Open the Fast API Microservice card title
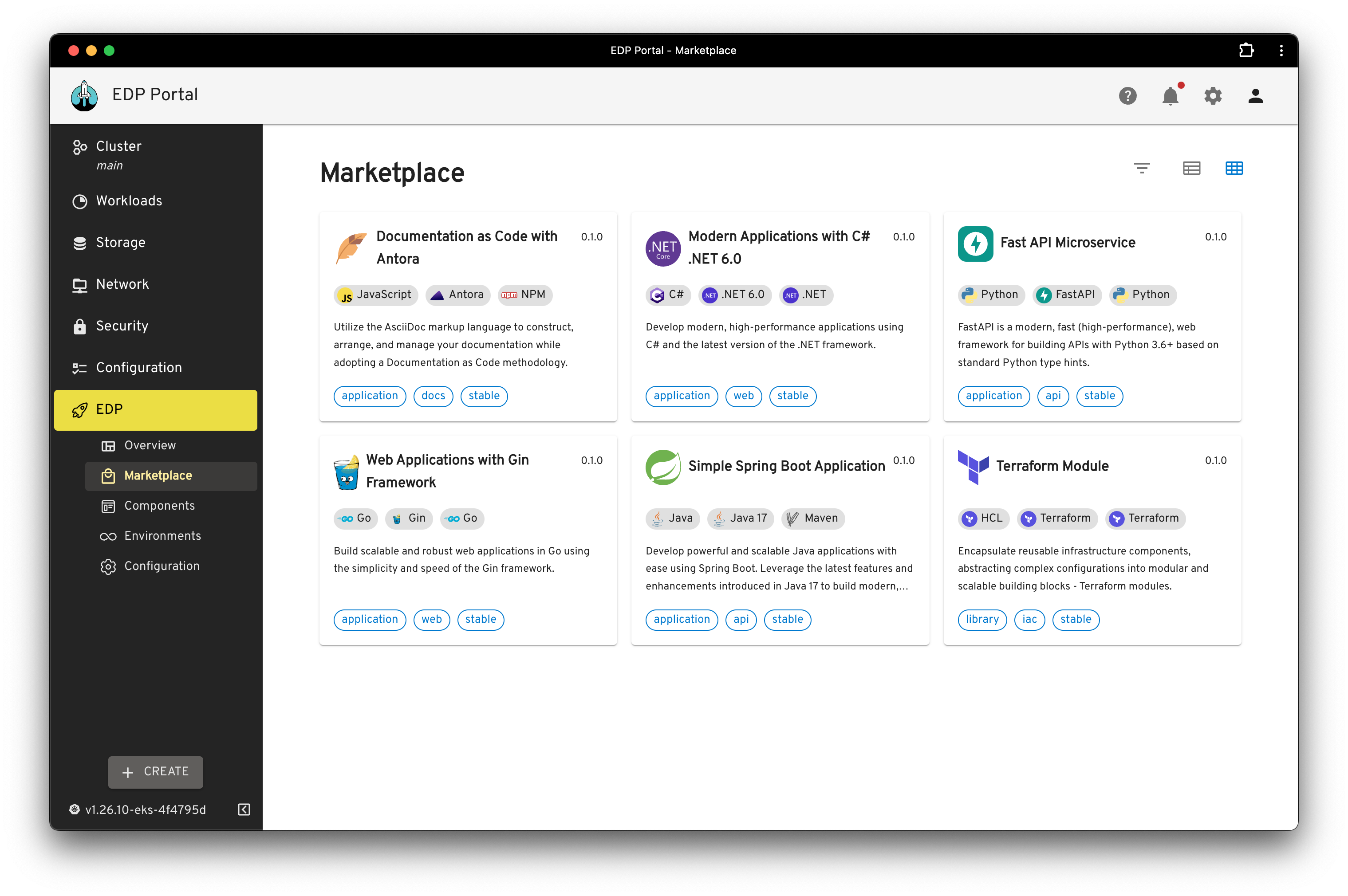 pos(1067,243)
